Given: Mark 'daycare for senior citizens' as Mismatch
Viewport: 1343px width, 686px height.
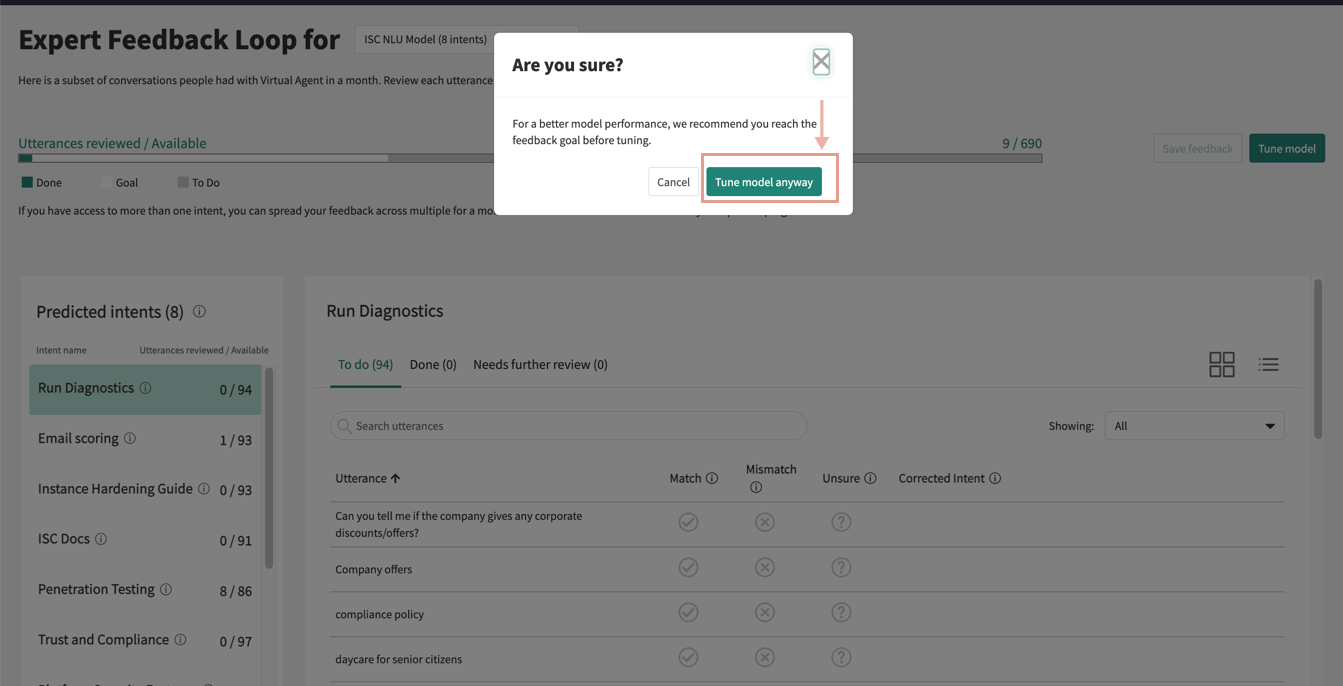Looking at the screenshot, I should (x=765, y=657).
